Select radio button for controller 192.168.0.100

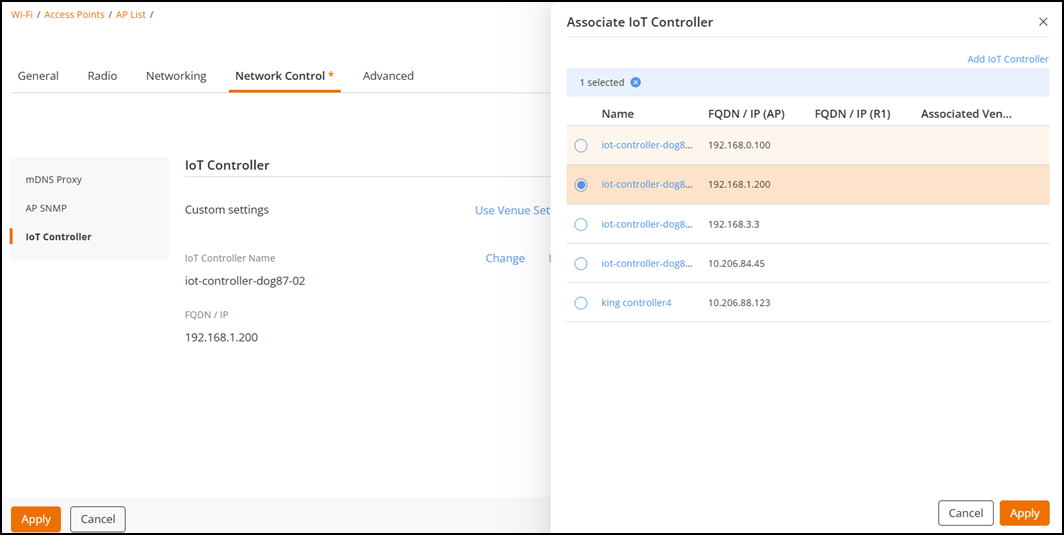[581, 145]
